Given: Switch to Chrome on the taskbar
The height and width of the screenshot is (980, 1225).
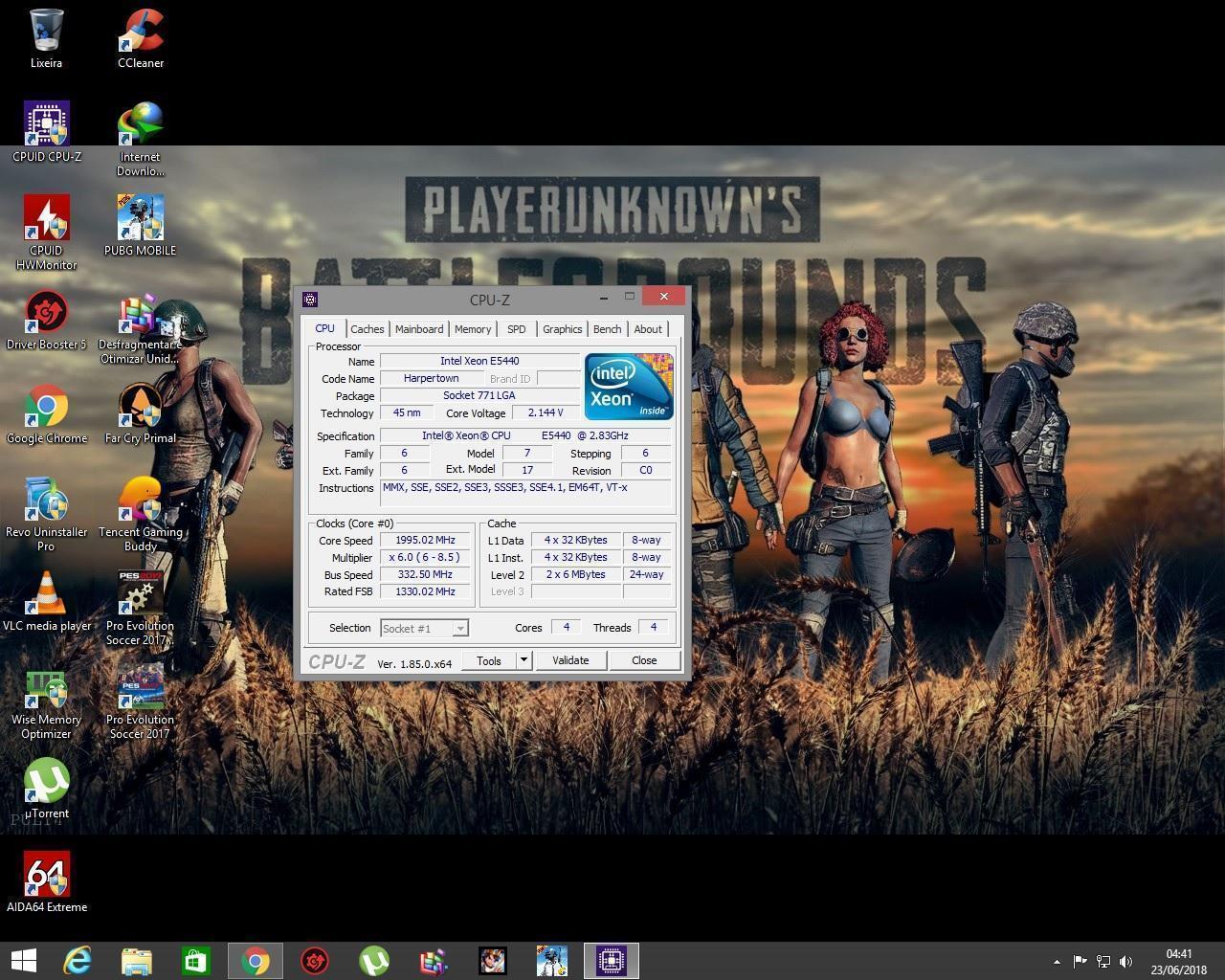Looking at the screenshot, I should coord(255,960).
